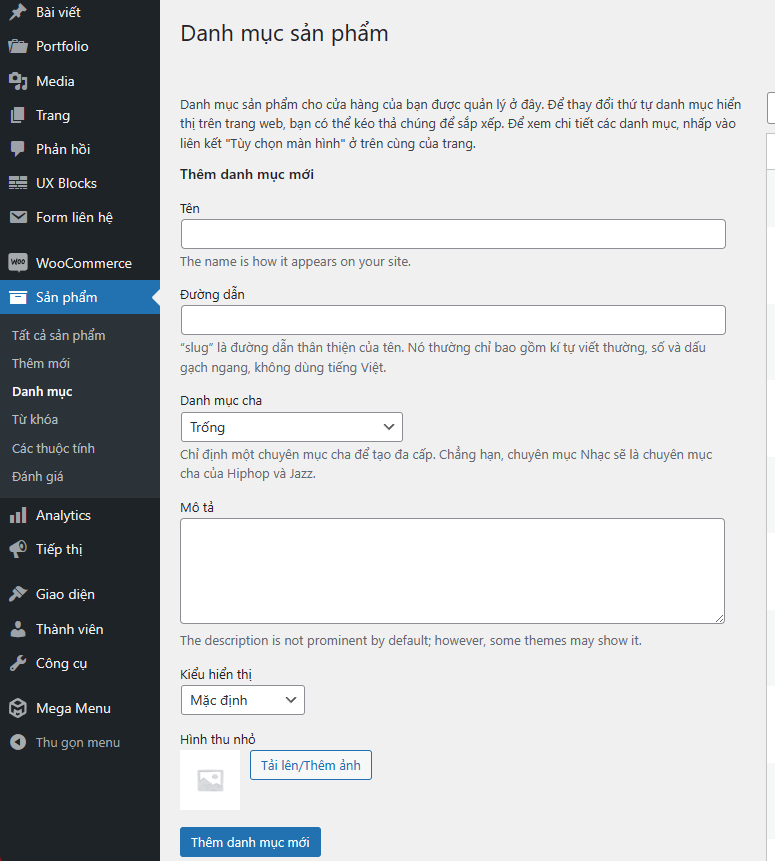Grab the Mô tả textarea resize handle
Viewport: 775px width, 861px height.
pyautogui.click(x=720, y=618)
